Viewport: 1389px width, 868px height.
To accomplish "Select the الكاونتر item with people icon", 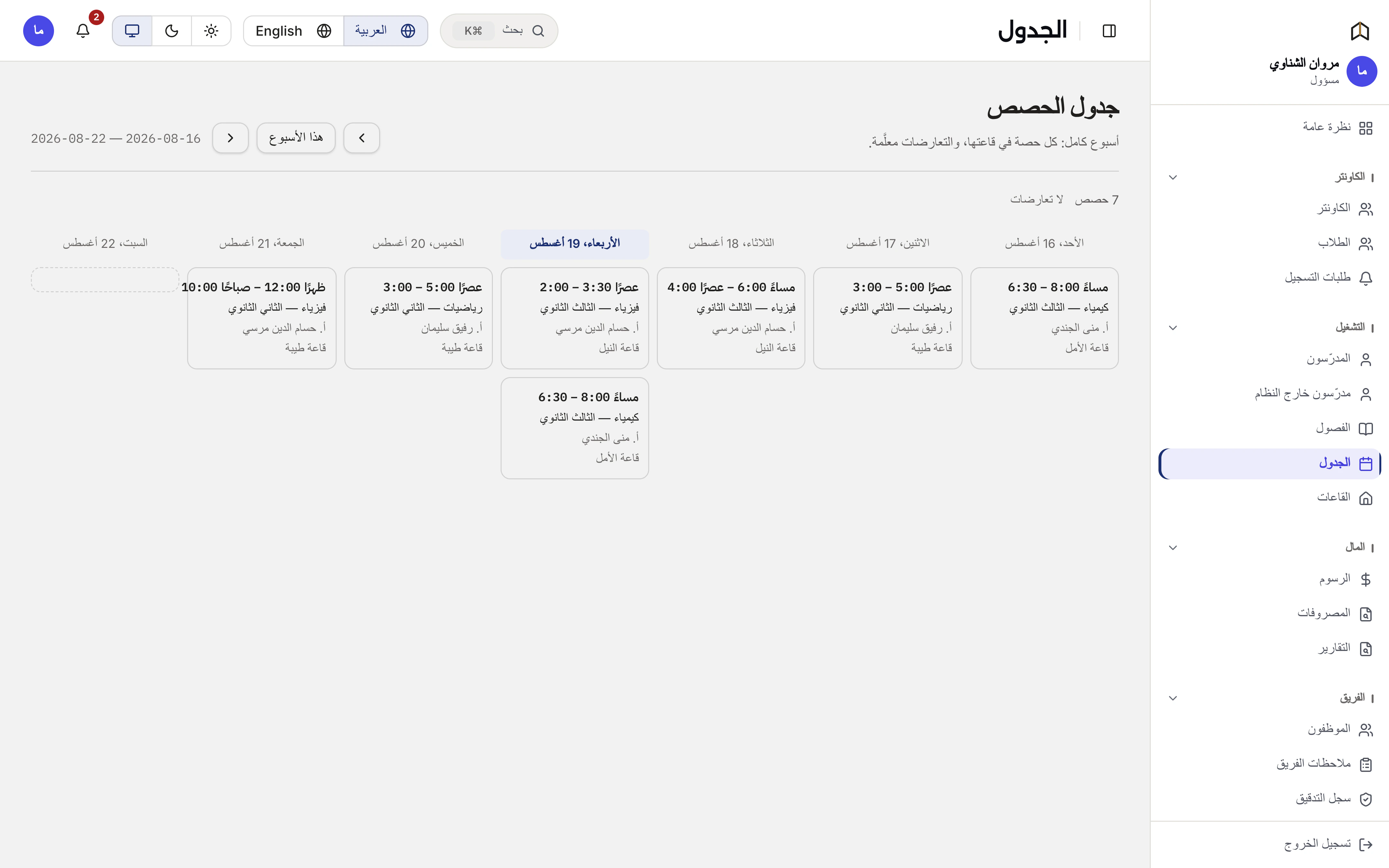I will tap(1269, 208).
